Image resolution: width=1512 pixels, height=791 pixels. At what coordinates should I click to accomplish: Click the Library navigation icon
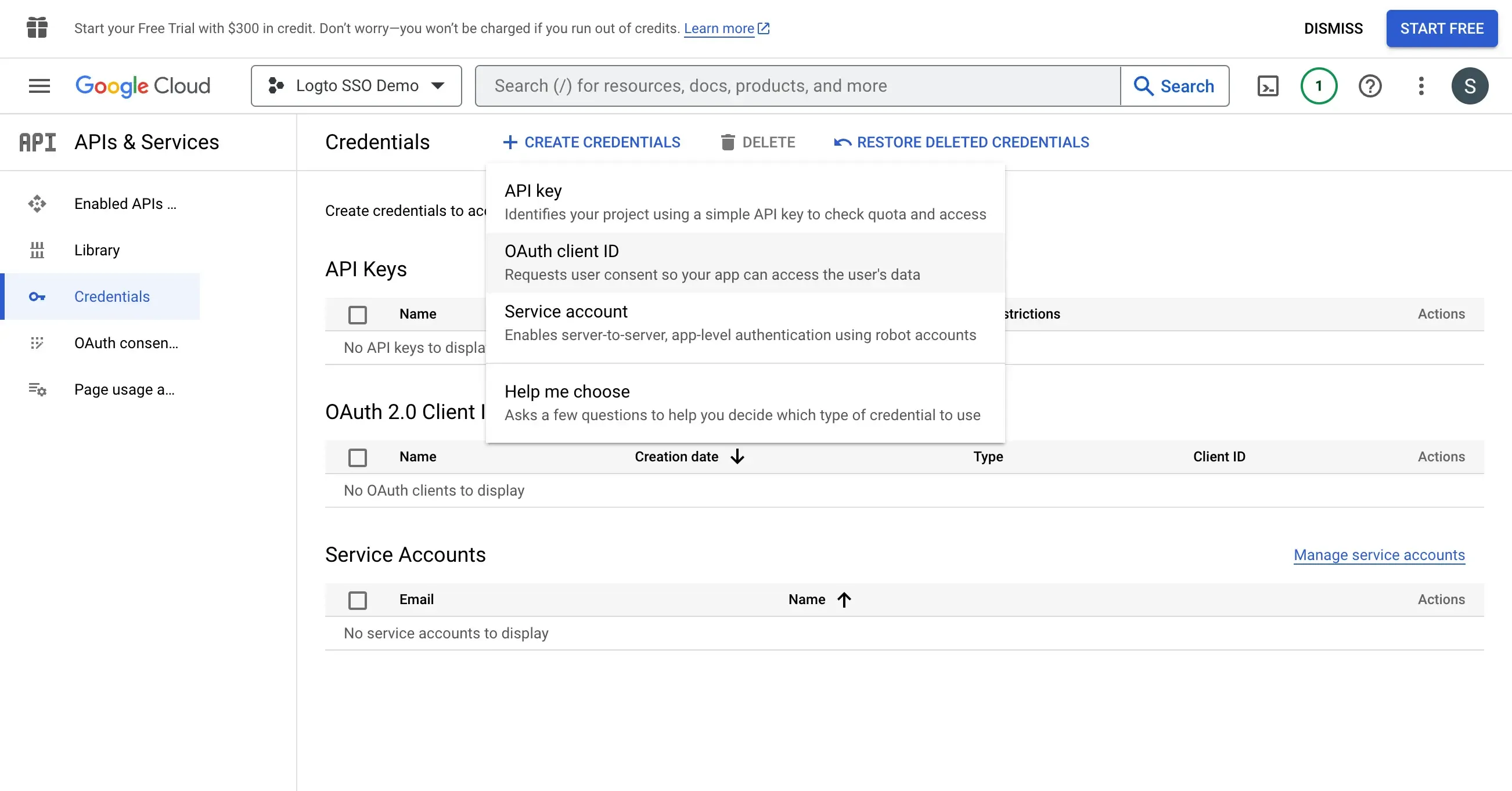[37, 249]
